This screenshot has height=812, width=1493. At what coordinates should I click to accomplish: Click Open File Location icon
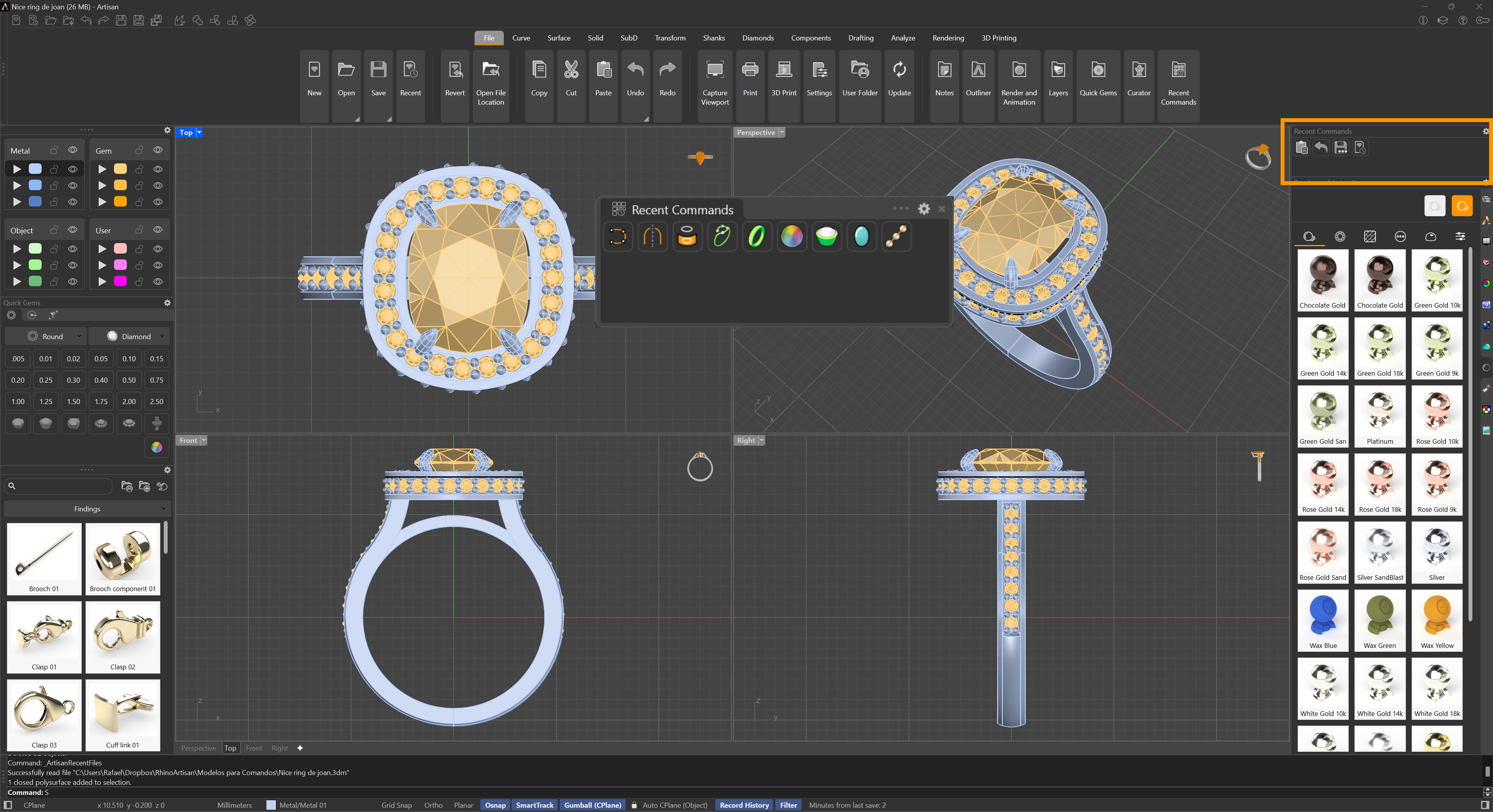click(491, 70)
